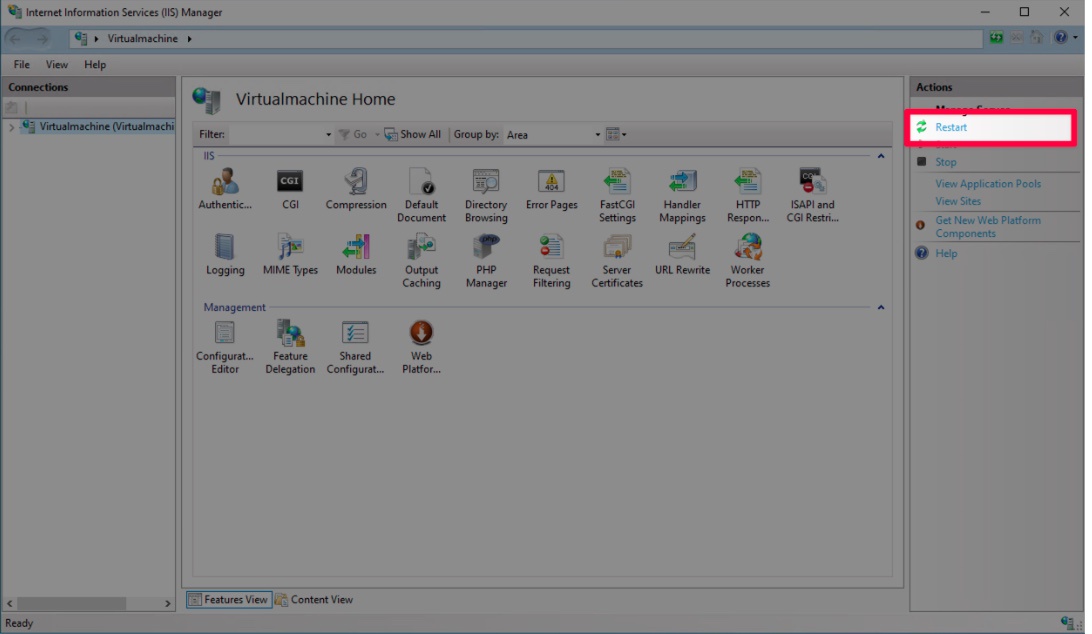Expand the Go button dropdown arrow
Image resolution: width=1092 pixels, height=634 pixels.
377,134
